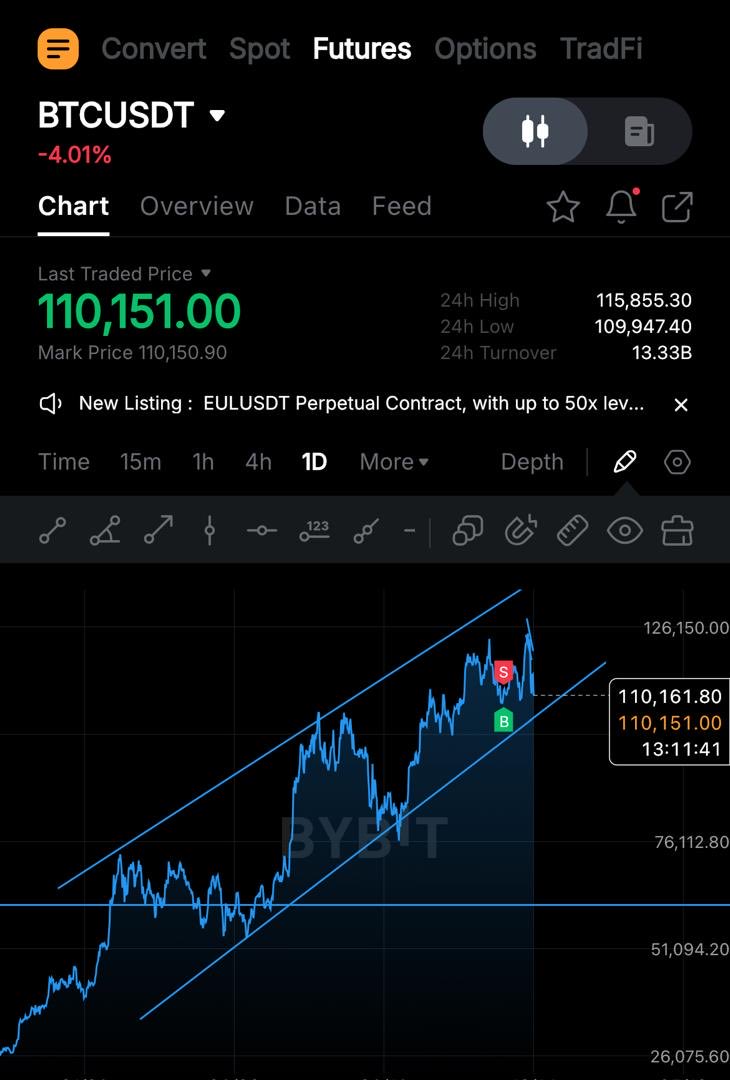
Task: Select the vertical line drawing tool
Action: point(209,531)
